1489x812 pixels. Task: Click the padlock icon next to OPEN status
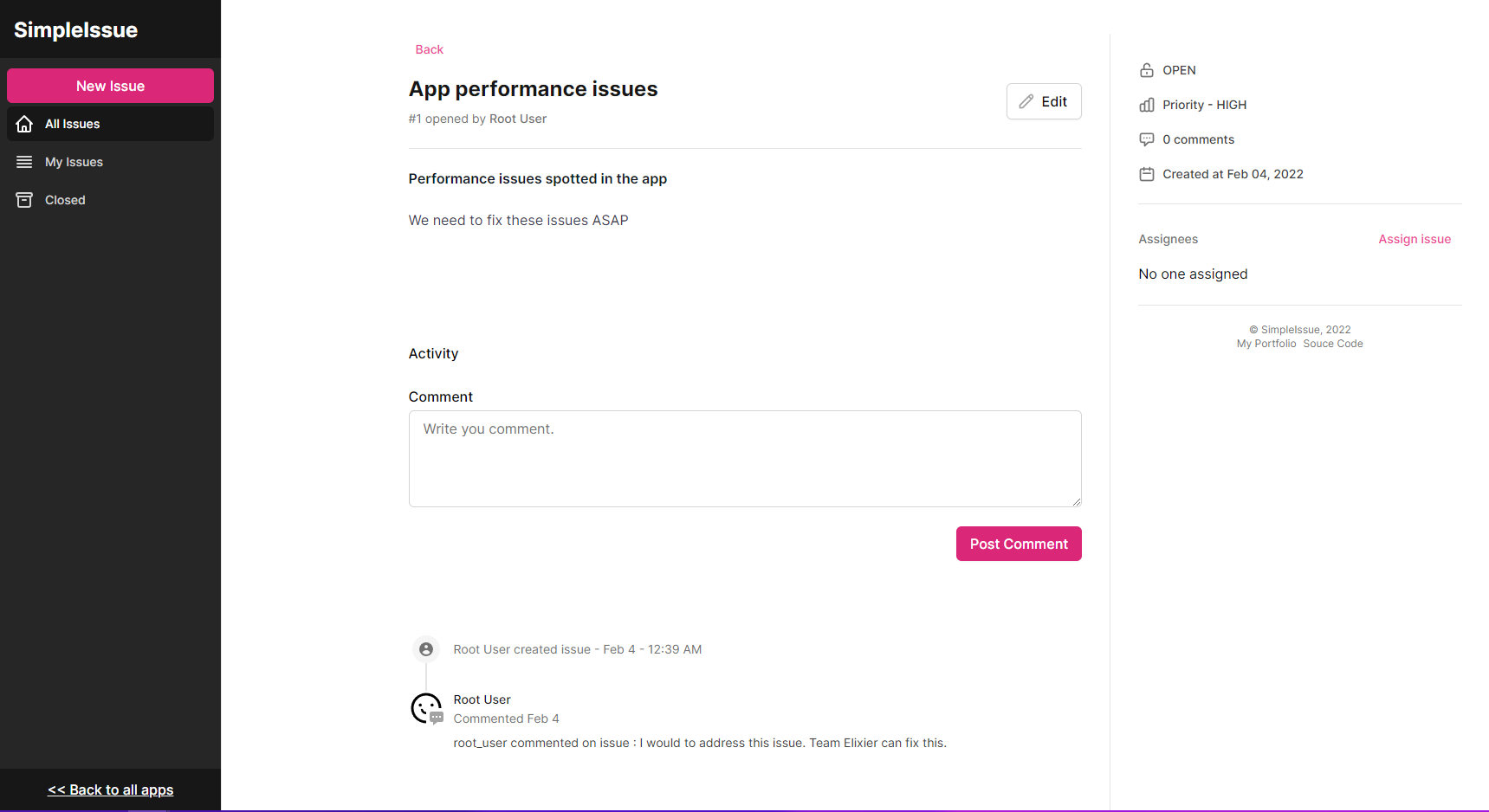(1147, 70)
